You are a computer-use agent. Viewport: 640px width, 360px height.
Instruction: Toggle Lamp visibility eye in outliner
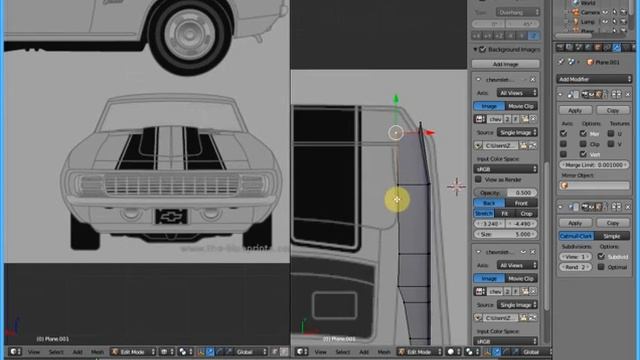point(605,22)
